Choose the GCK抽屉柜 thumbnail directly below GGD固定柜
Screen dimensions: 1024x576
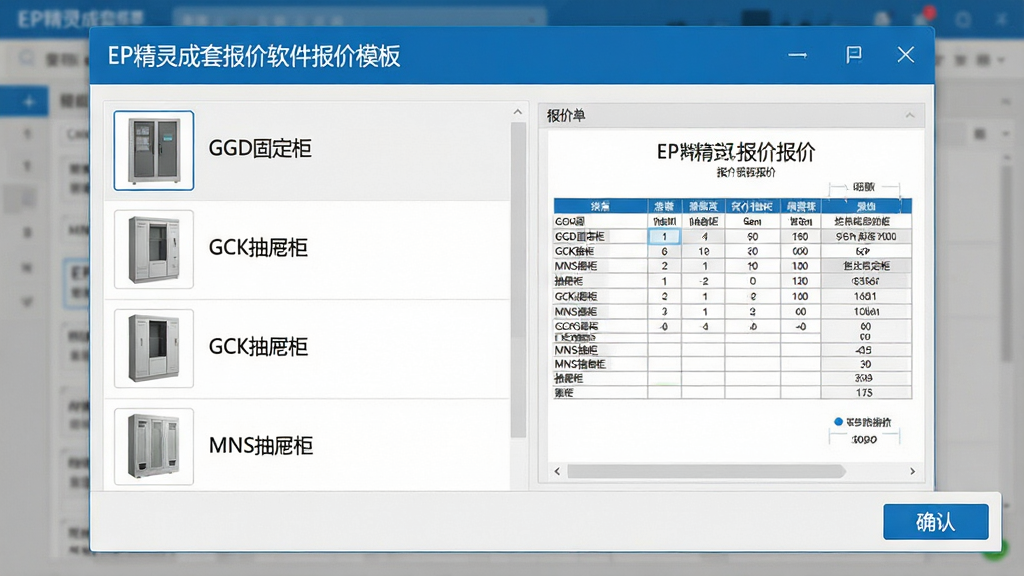(153, 249)
